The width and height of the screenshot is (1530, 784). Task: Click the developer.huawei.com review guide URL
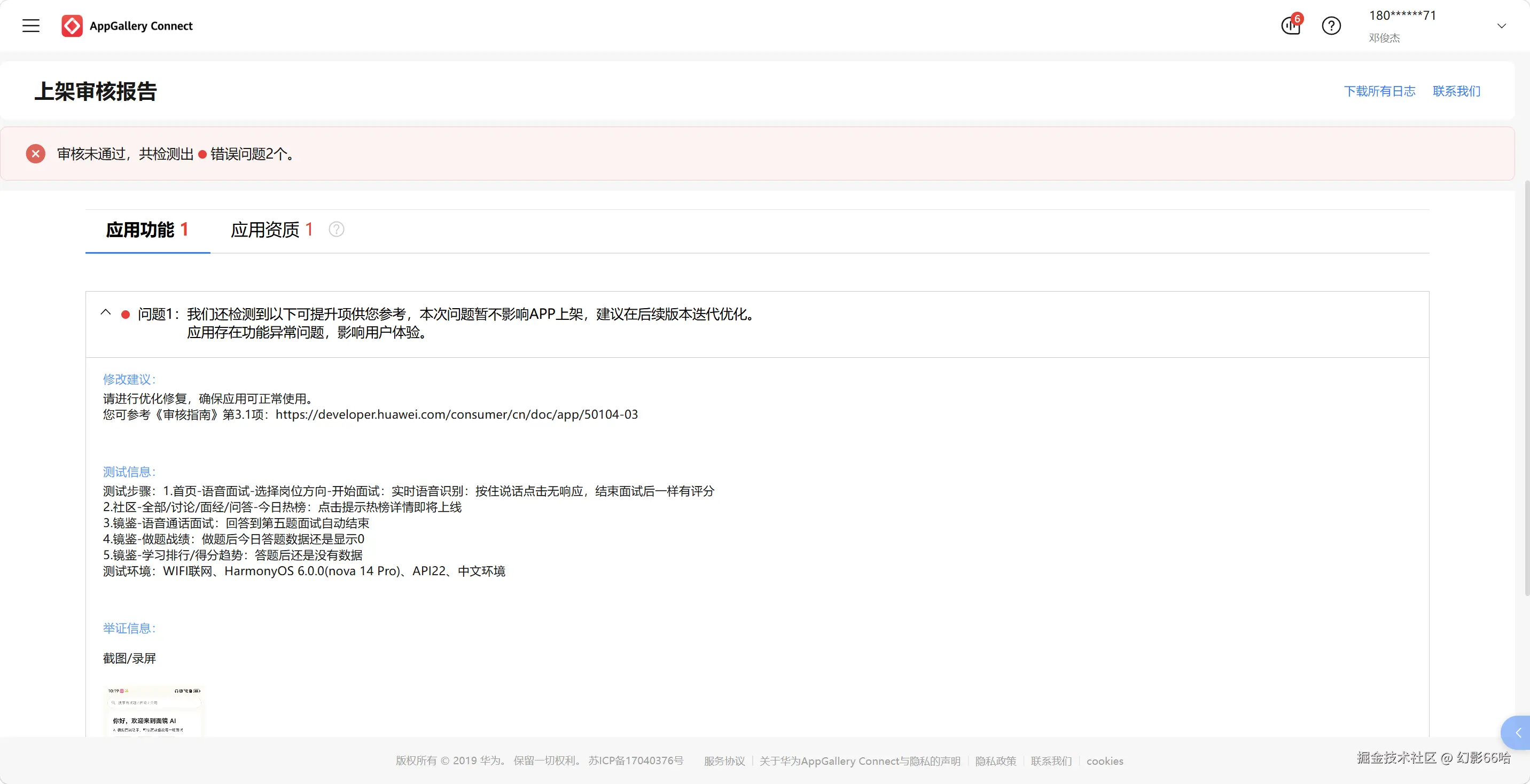point(456,414)
